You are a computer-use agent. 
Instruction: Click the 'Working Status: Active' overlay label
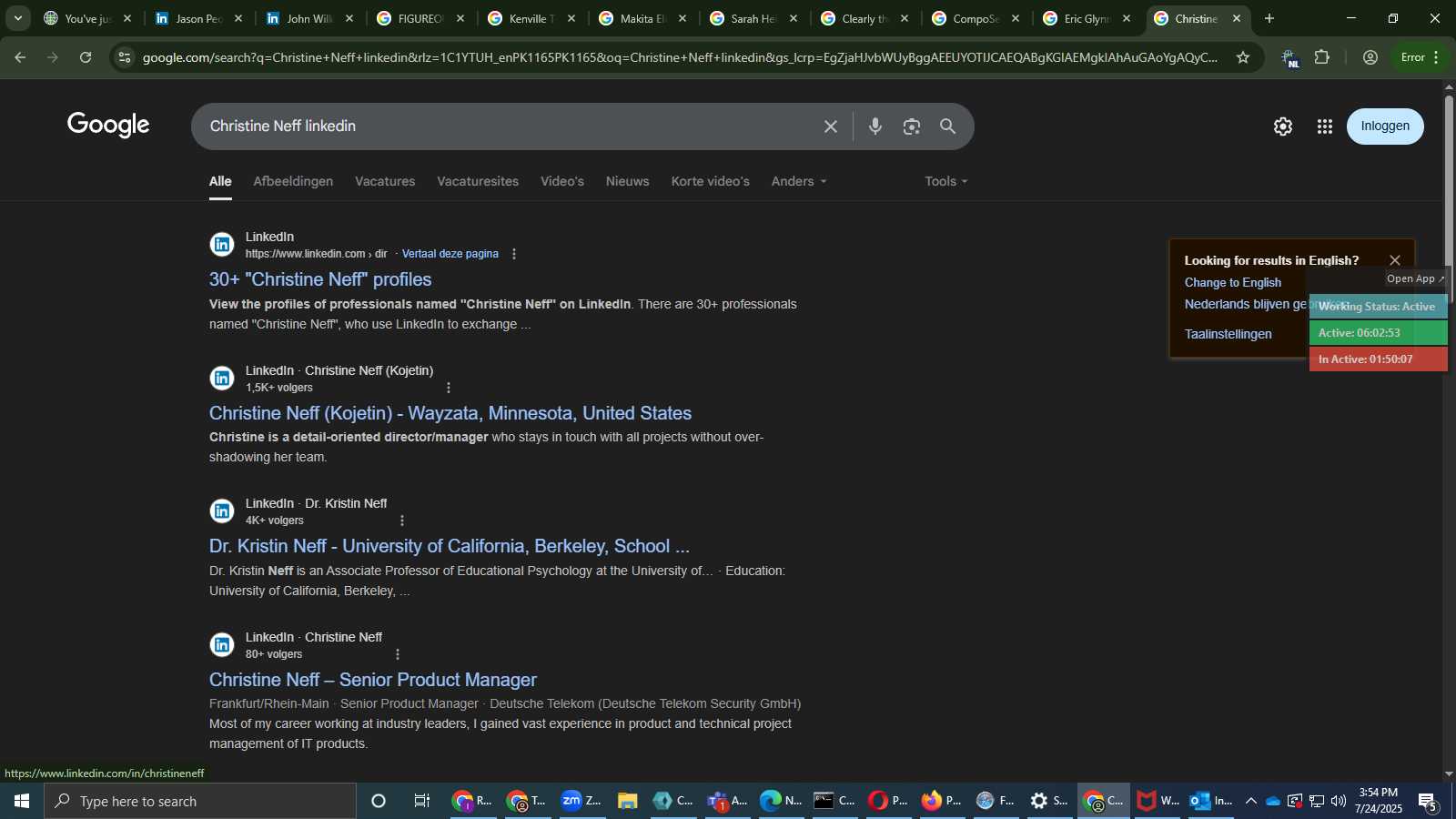click(1378, 306)
